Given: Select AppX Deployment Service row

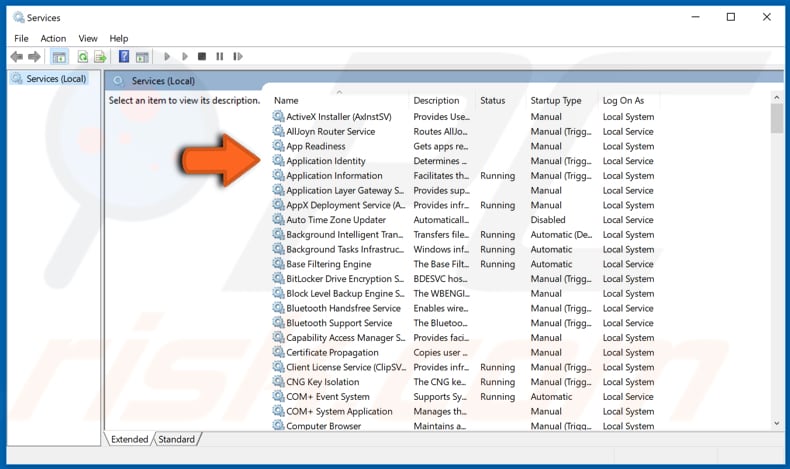Looking at the screenshot, I should (x=464, y=205).
